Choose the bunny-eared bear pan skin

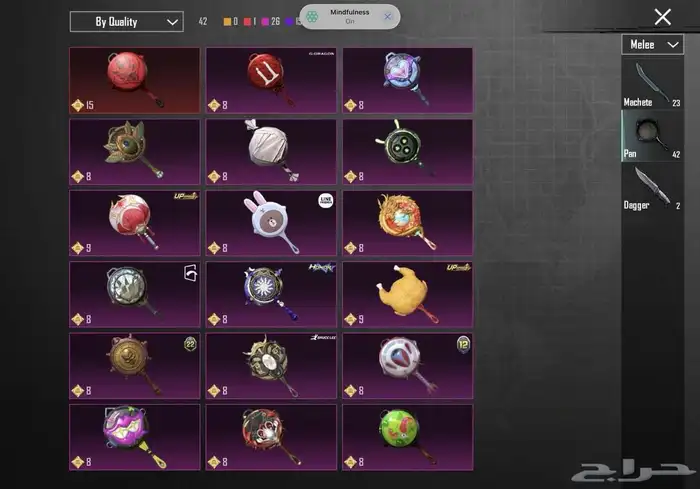(x=271, y=223)
